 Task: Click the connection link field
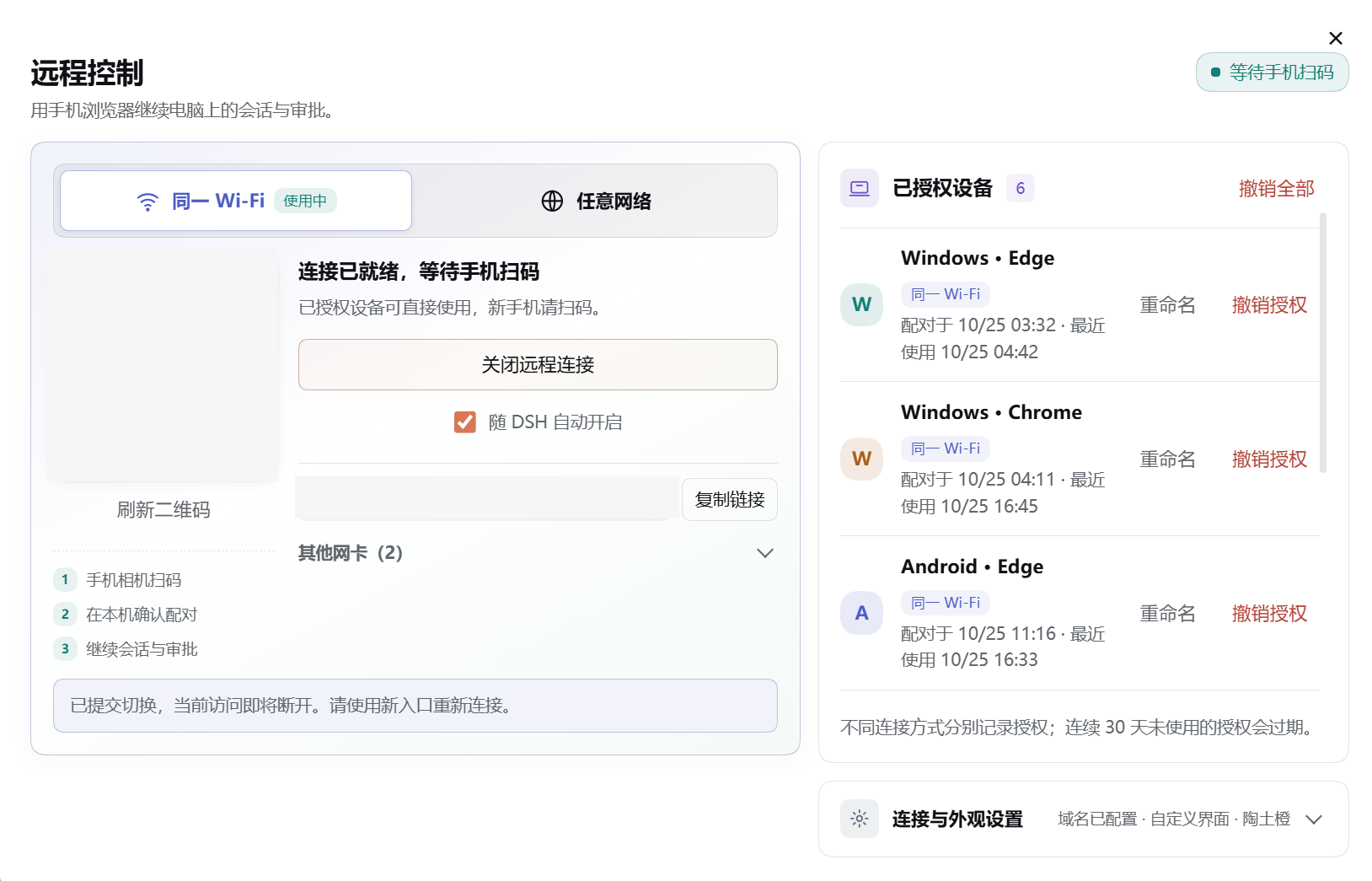click(x=487, y=498)
